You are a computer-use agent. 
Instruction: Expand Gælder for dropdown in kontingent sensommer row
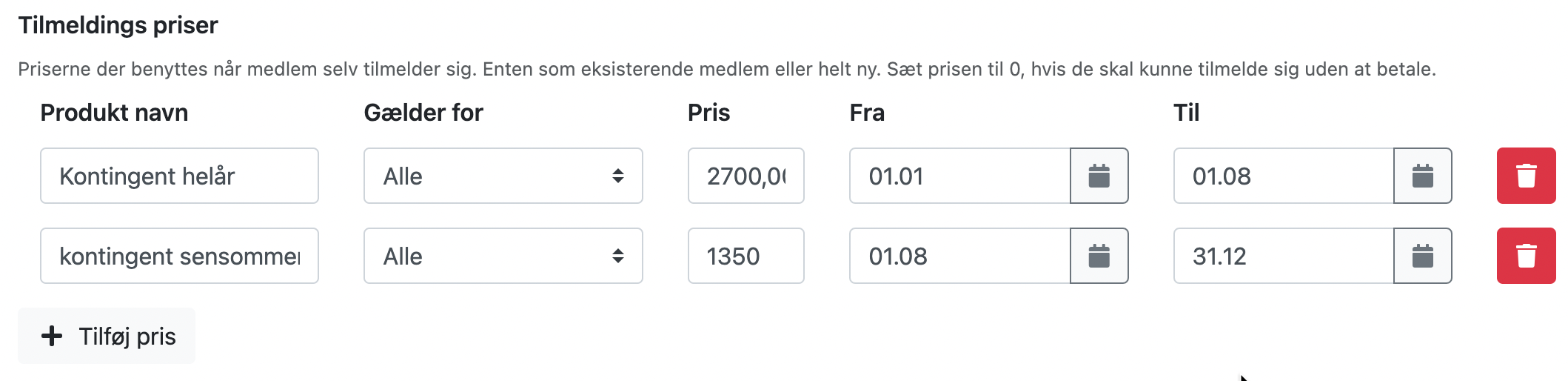click(x=503, y=256)
